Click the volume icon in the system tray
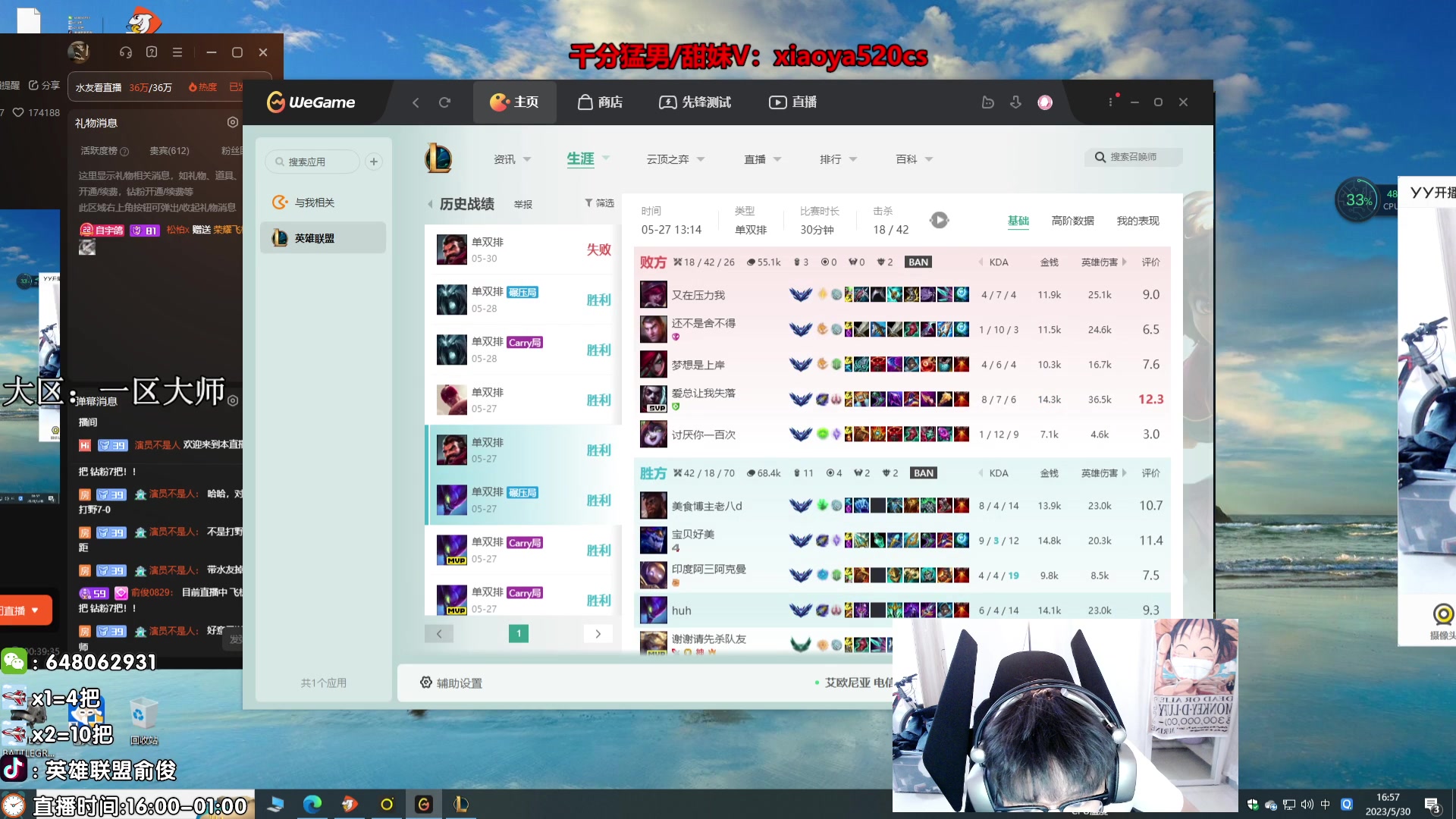Image resolution: width=1456 pixels, height=819 pixels. [x=1307, y=805]
